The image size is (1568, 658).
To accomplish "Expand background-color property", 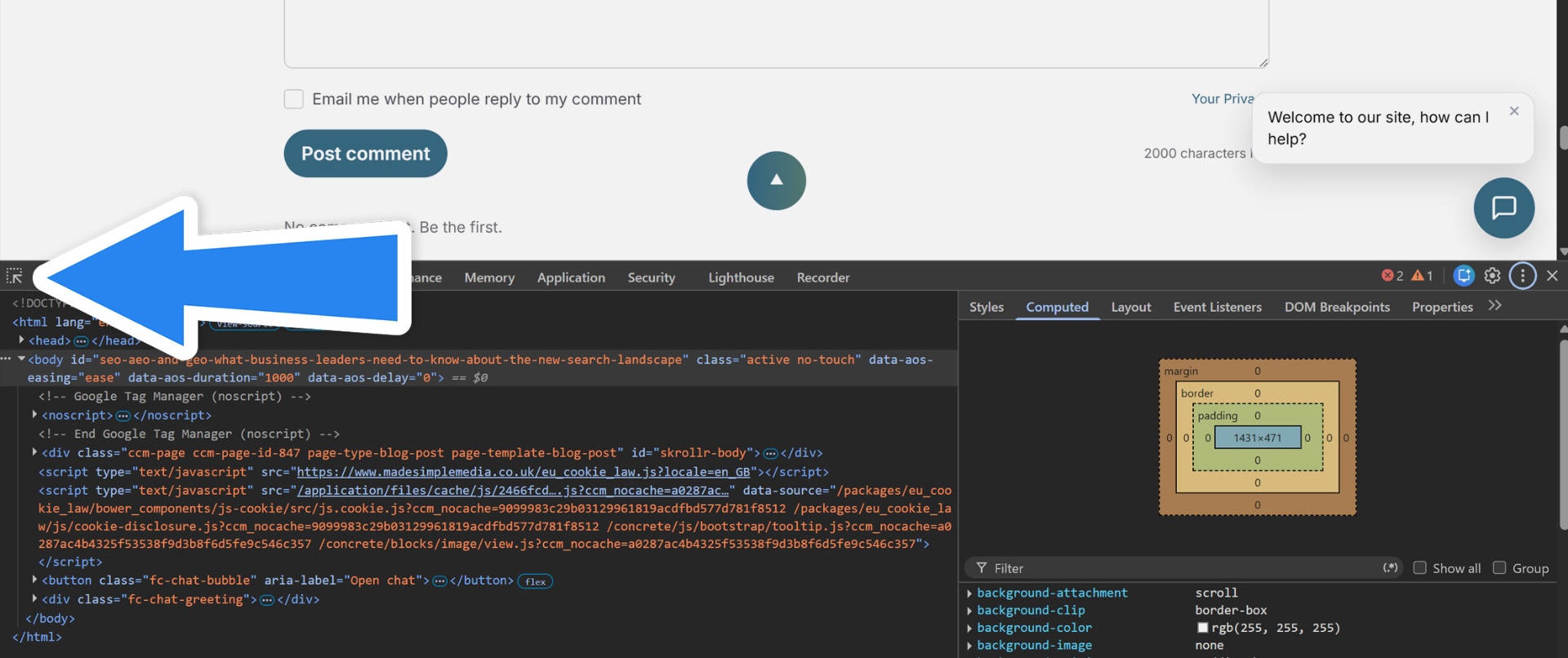I will 969,629.
